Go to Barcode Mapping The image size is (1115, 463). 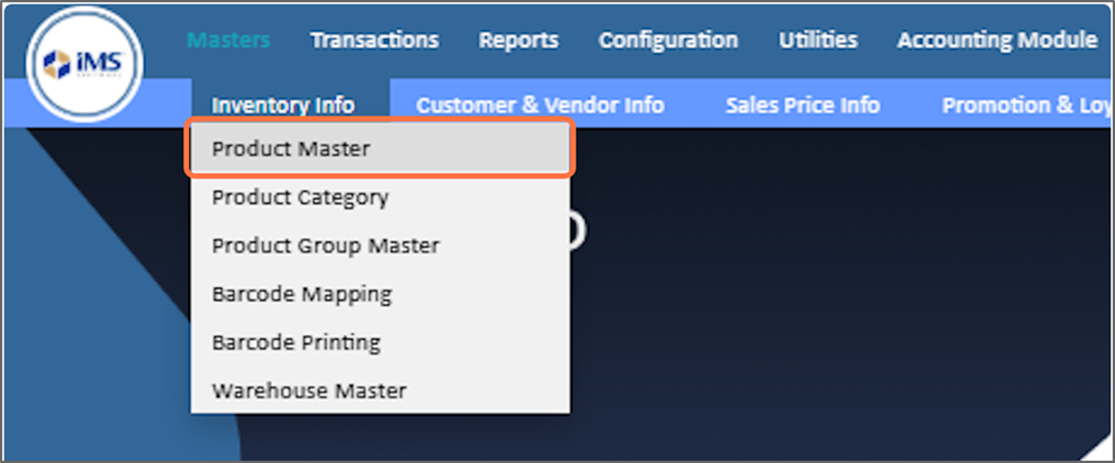coord(301,294)
